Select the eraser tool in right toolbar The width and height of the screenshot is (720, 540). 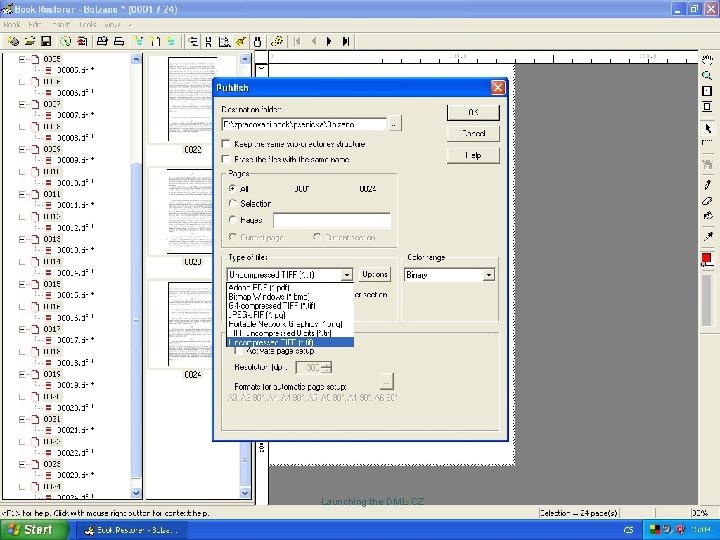707,201
